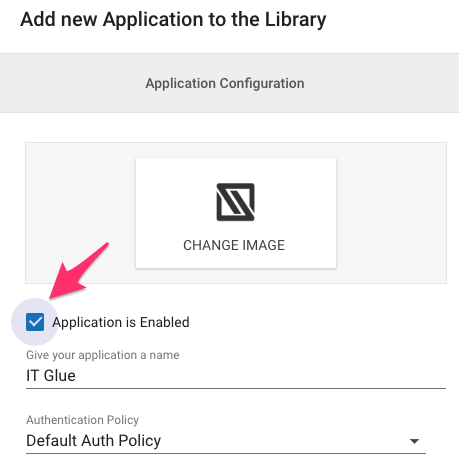Click the 'Authentication Policy' field label

[x=82, y=420]
